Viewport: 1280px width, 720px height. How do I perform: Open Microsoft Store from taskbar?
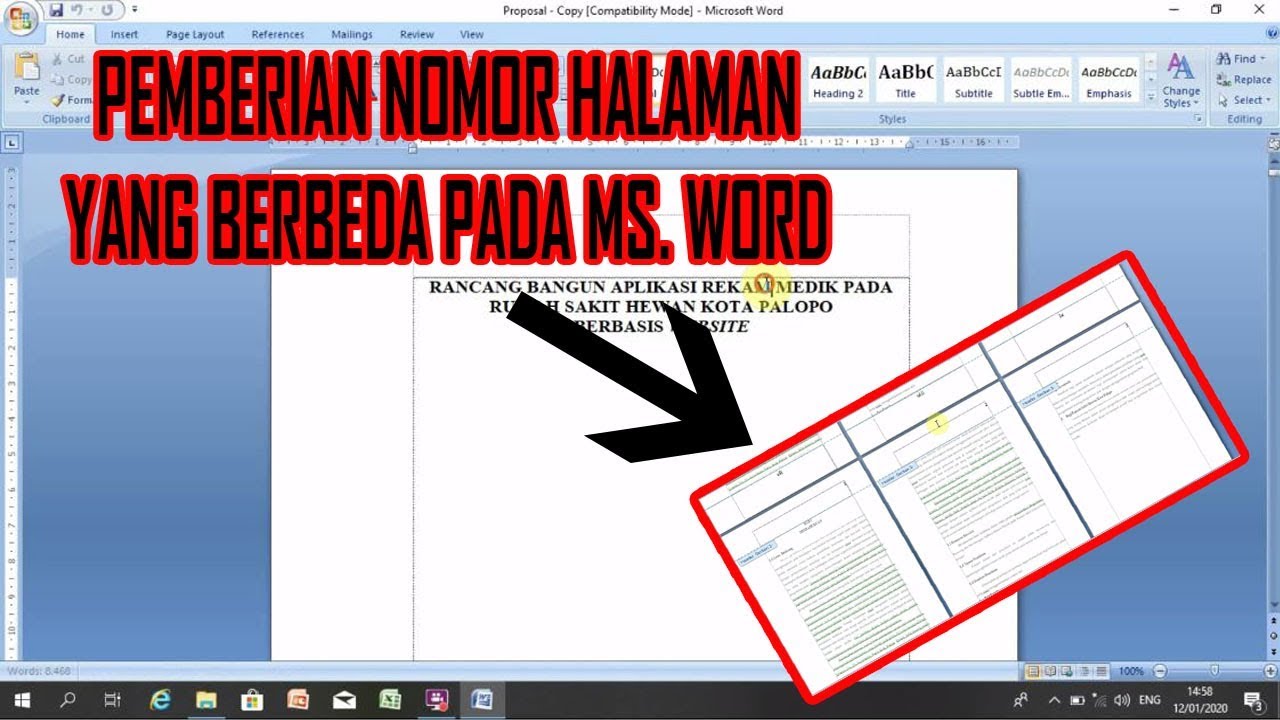coord(252,700)
